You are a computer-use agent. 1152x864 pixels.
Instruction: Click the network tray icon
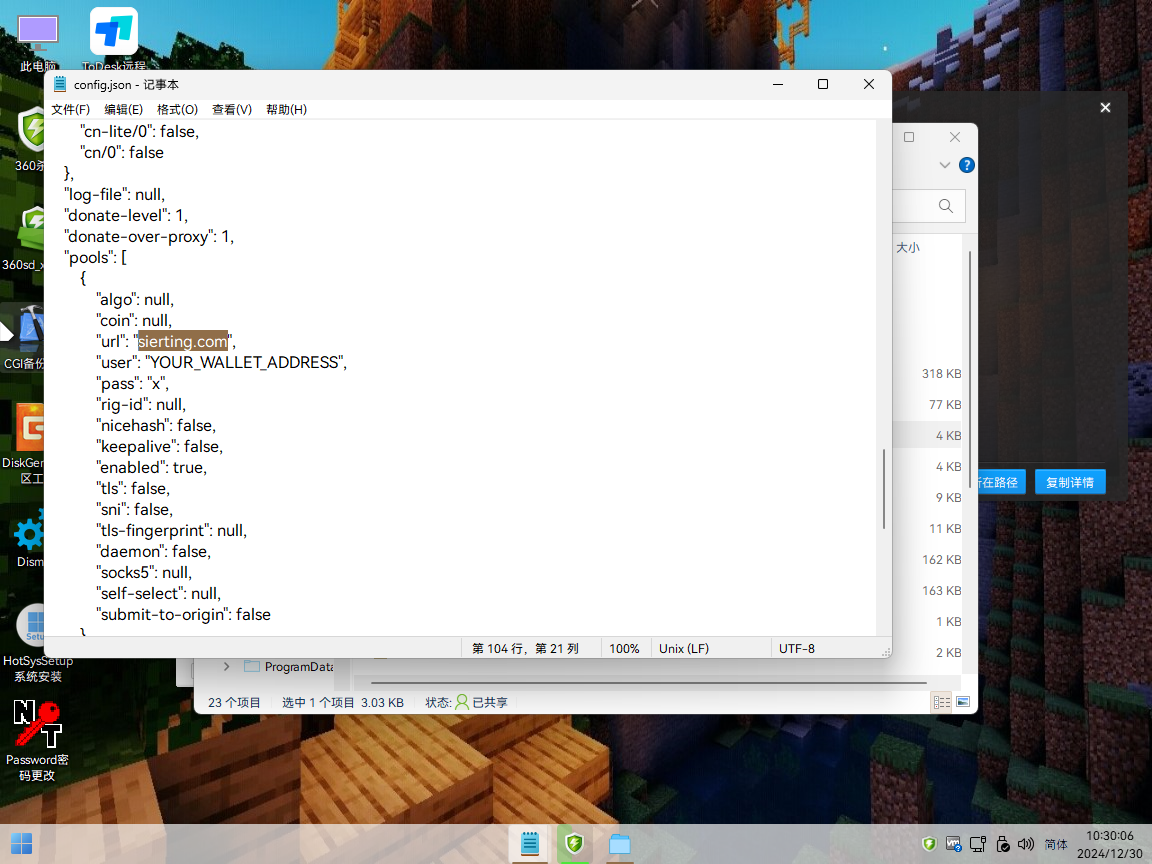[978, 844]
